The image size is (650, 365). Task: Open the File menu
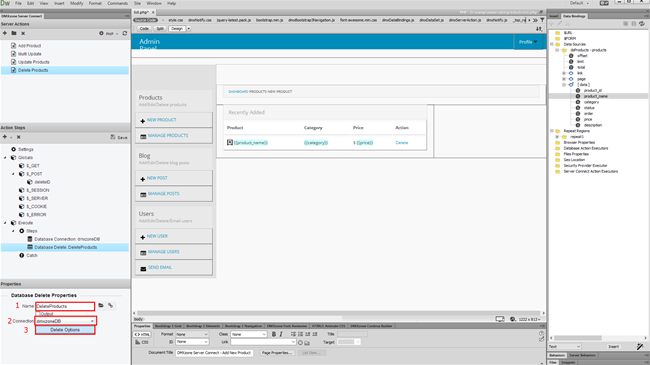[x=18, y=3]
